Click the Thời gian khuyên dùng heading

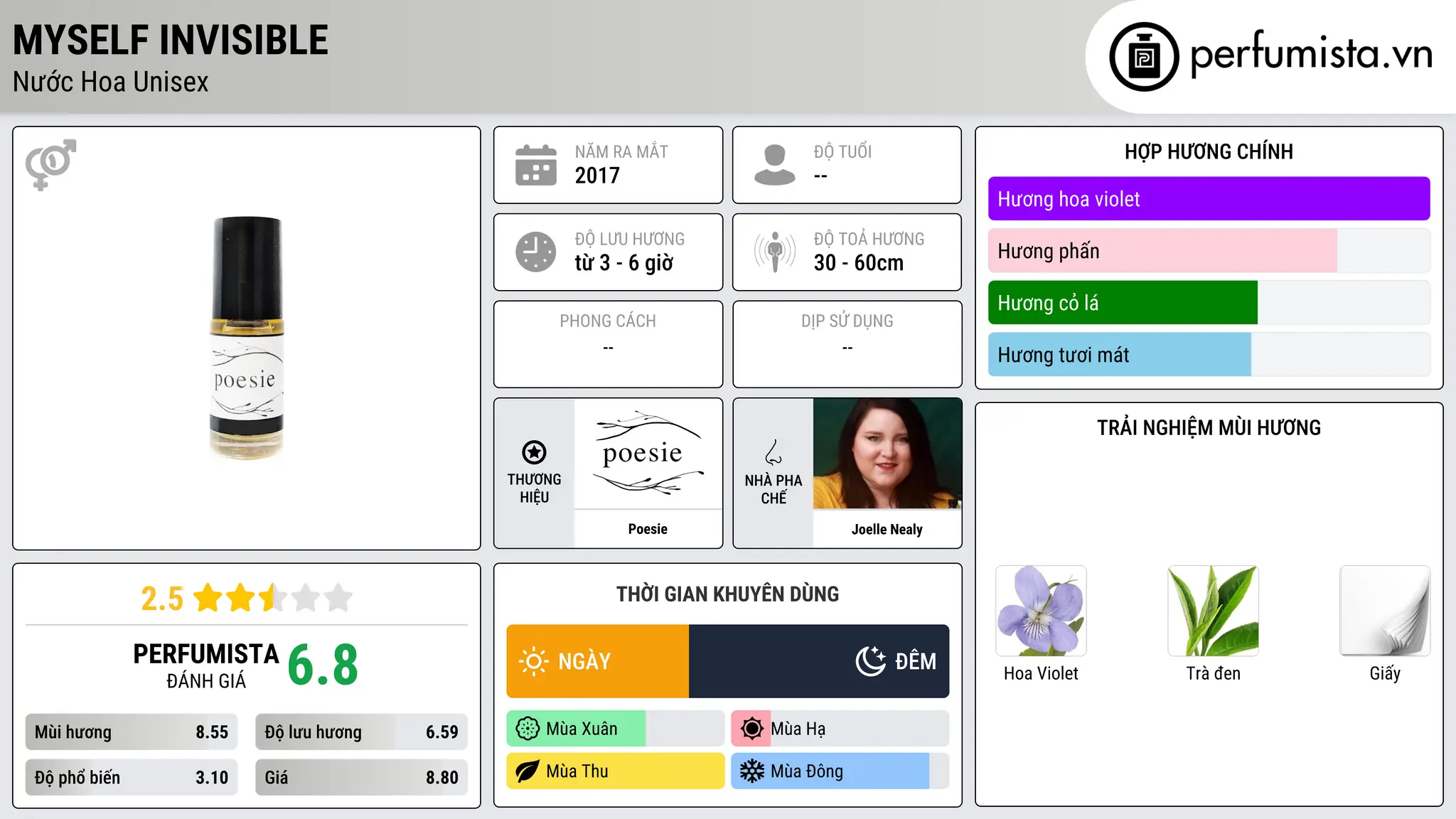(727, 594)
